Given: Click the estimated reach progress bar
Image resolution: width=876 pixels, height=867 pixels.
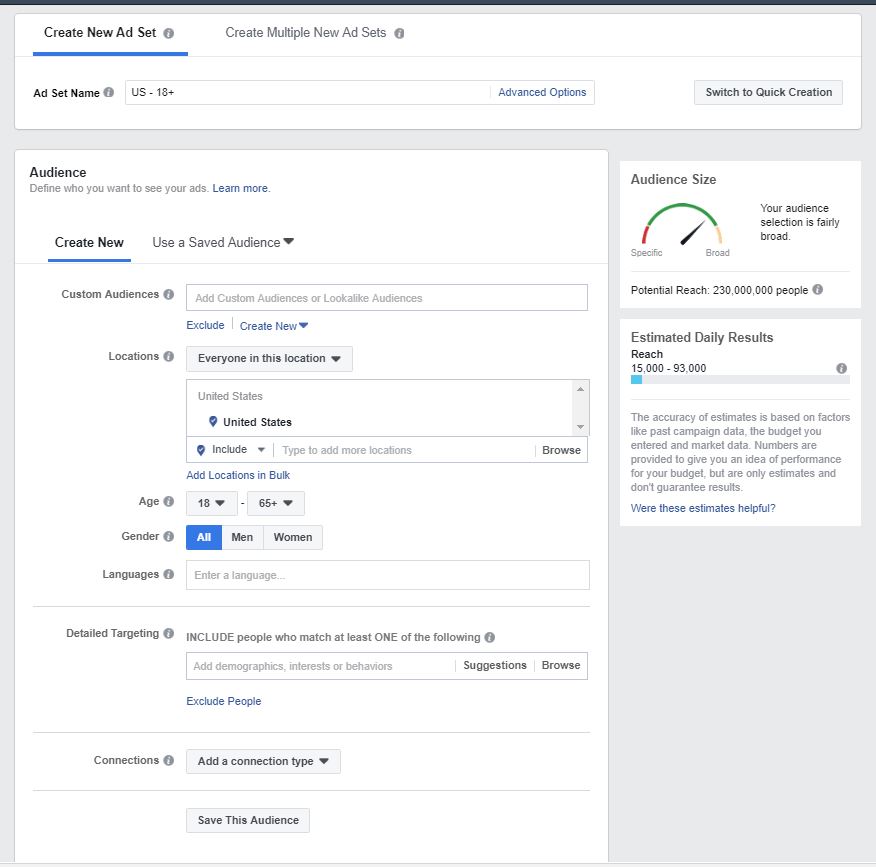Looking at the screenshot, I should coord(740,380).
